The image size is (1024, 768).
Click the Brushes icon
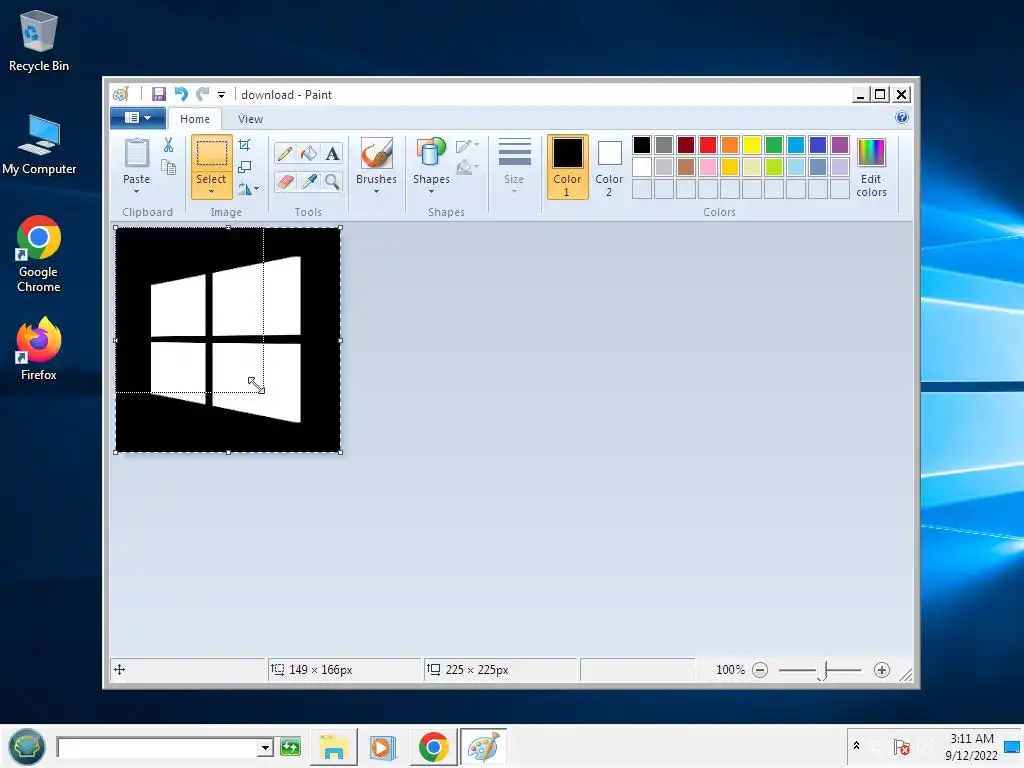click(376, 154)
